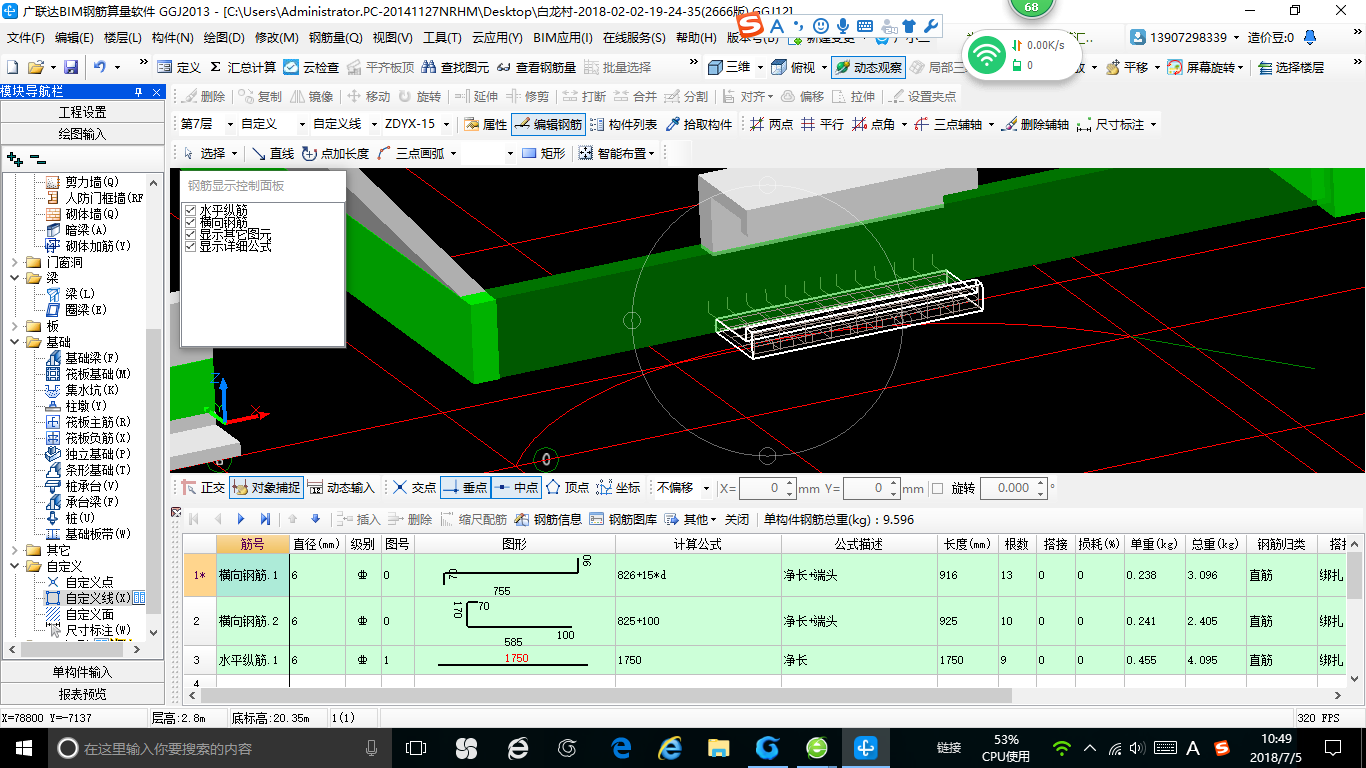Open the 不偏移 offset dropdown

click(706, 488)
